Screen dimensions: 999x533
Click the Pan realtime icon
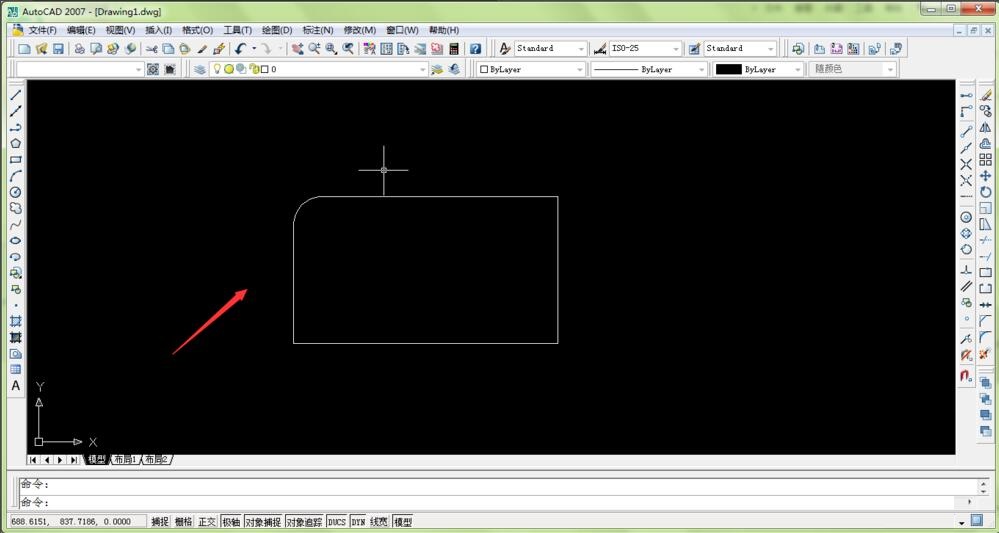[x=298, y=48]
